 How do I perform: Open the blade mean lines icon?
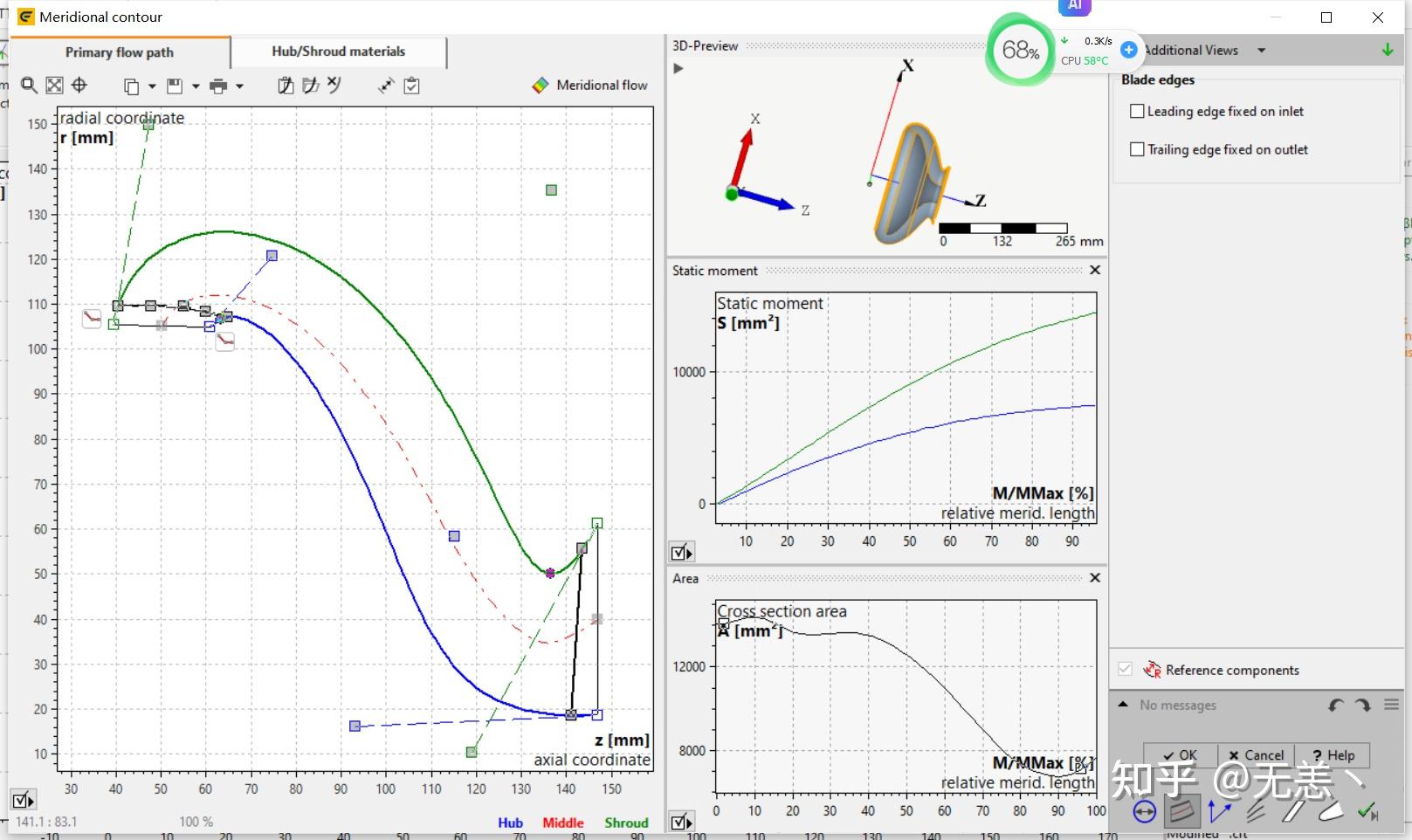tap(1257, 812)
